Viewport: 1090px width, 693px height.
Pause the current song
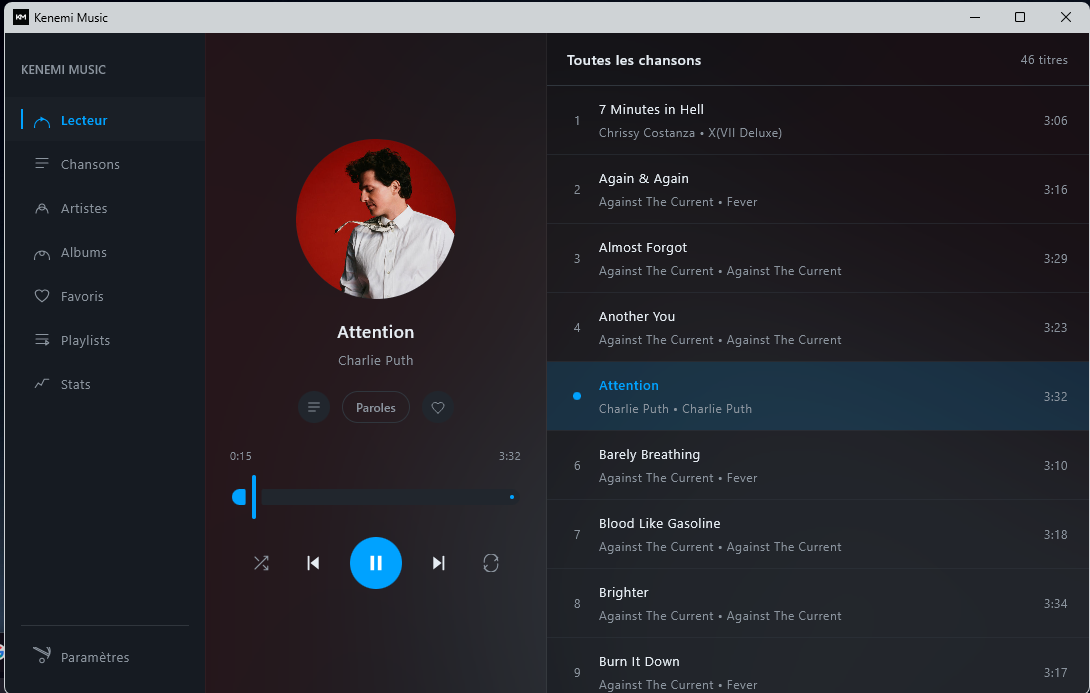(x=376, y=563)
